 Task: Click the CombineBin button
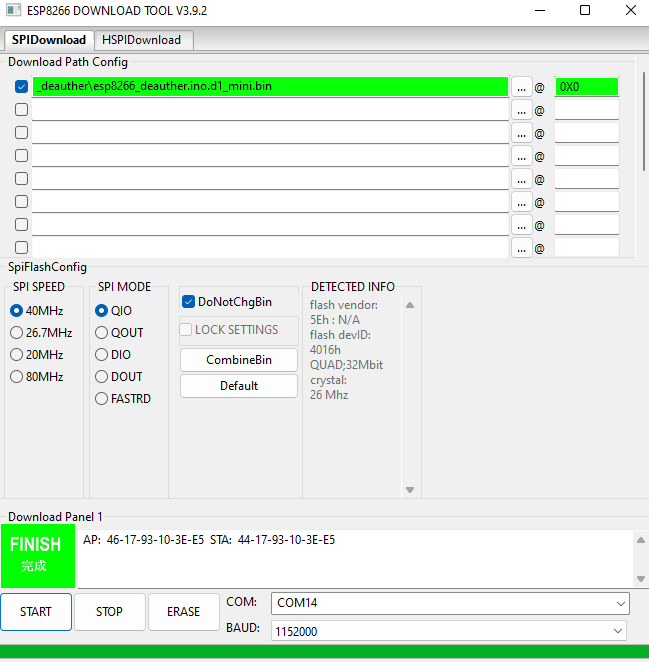point(239,360)
